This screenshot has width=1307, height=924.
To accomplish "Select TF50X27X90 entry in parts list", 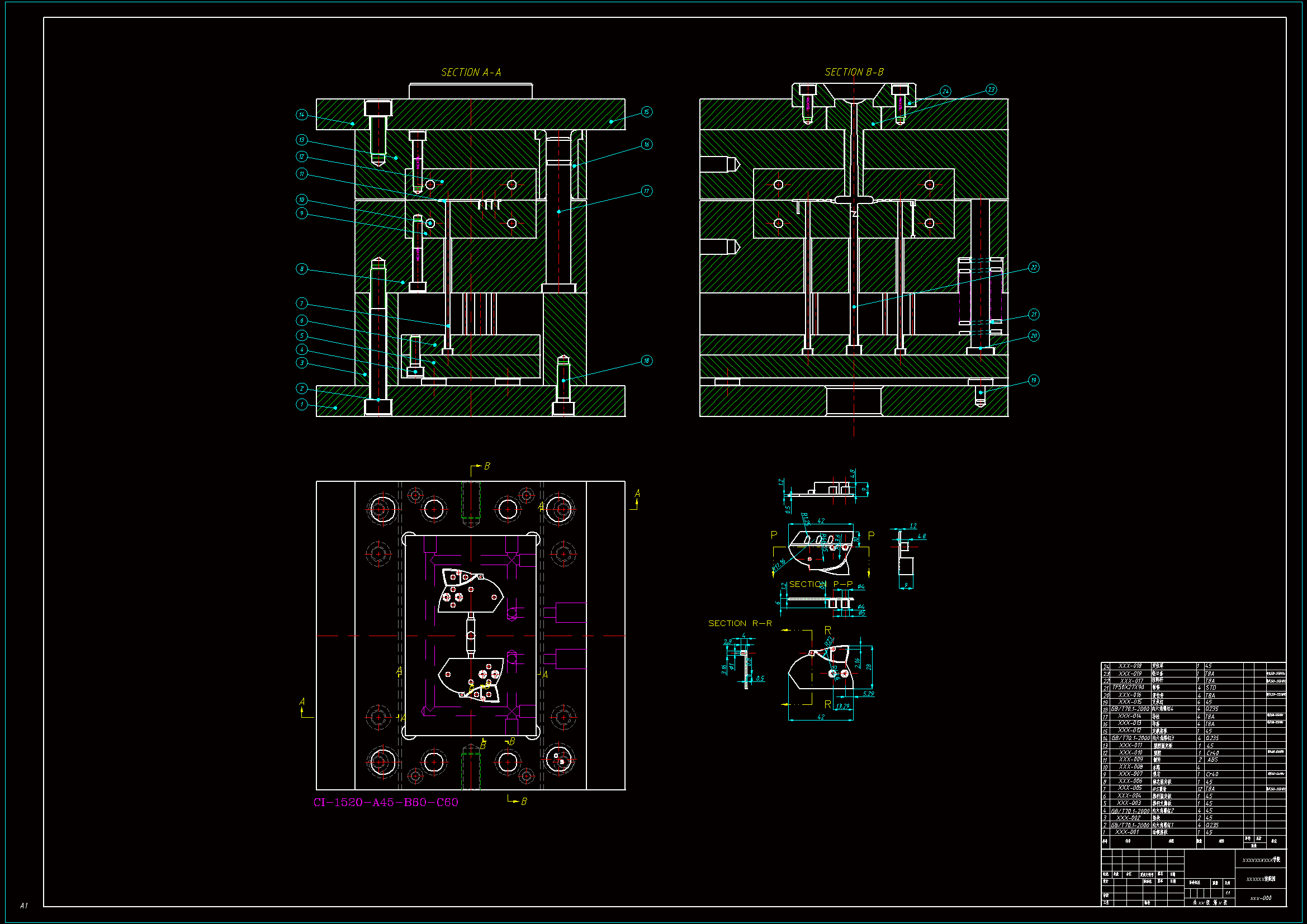I will pyautogui.click(x=1128, y=688).
